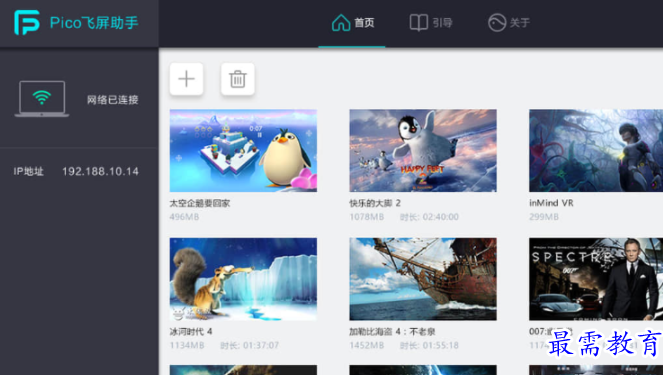Click the title 太空企鹅要回家

[x=200, y=203]
